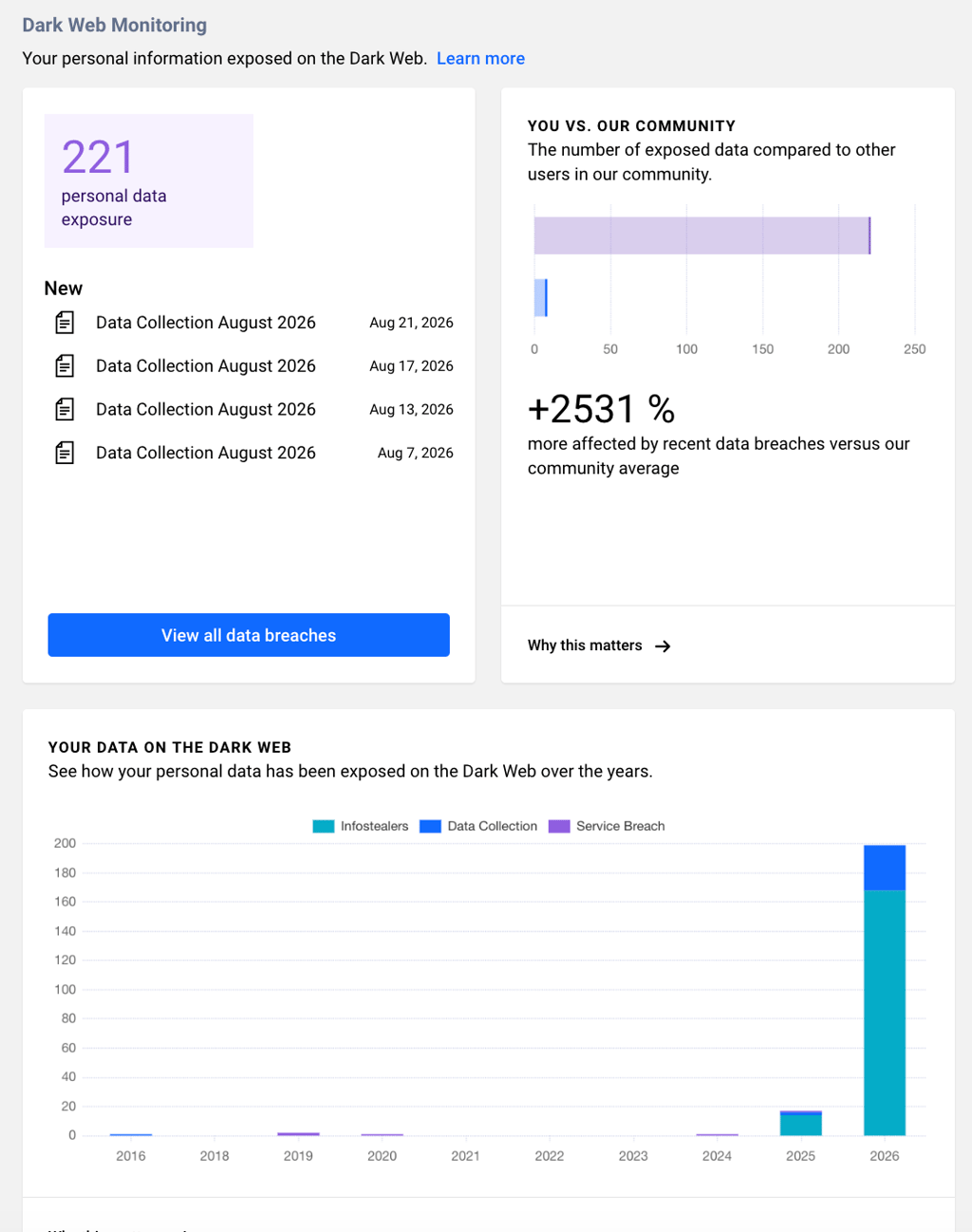972x1232 pixels.
Task: Click the Infostealers legend label
Action: (x=375, y=827)
